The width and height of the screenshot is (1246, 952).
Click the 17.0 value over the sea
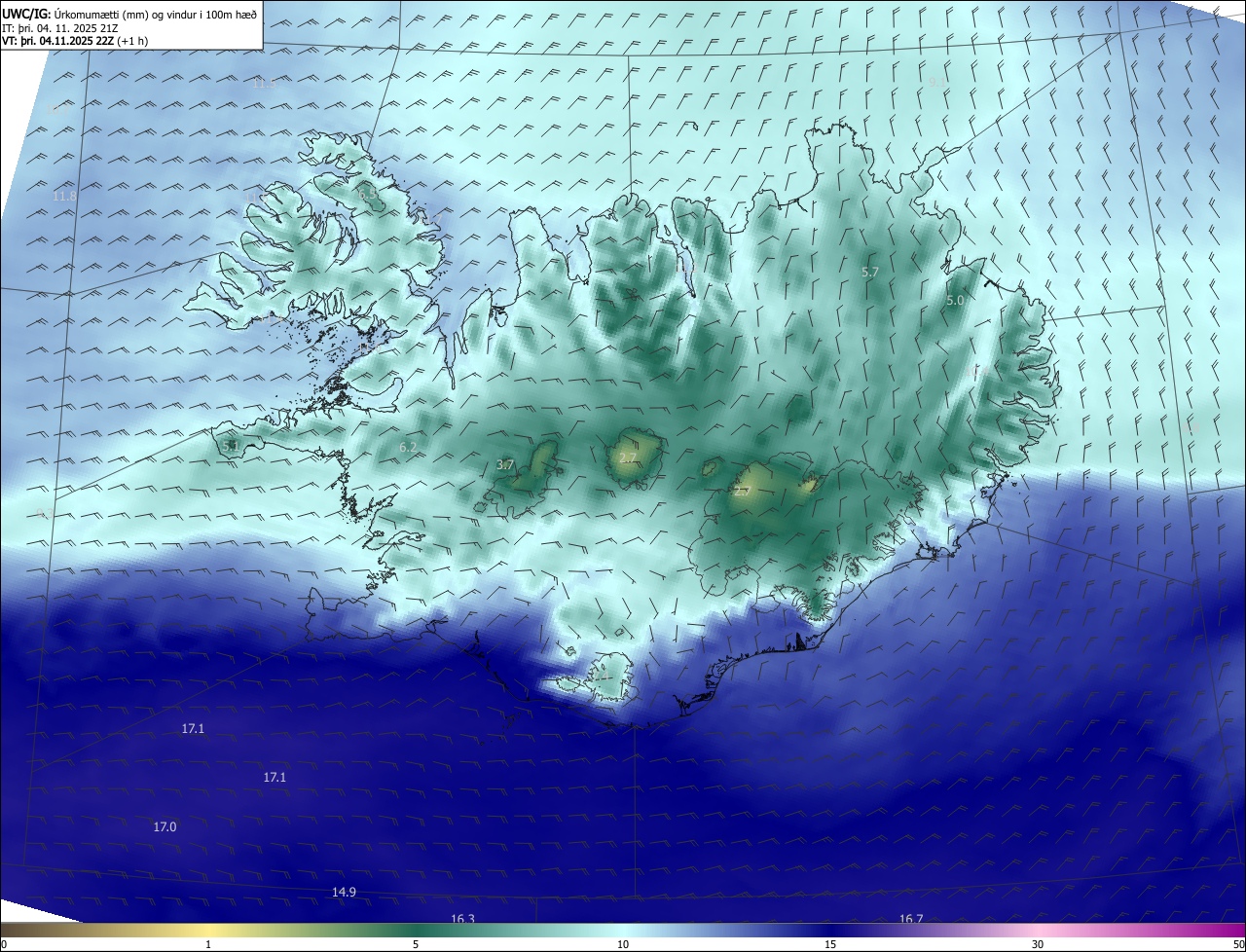tap(165, 826)
